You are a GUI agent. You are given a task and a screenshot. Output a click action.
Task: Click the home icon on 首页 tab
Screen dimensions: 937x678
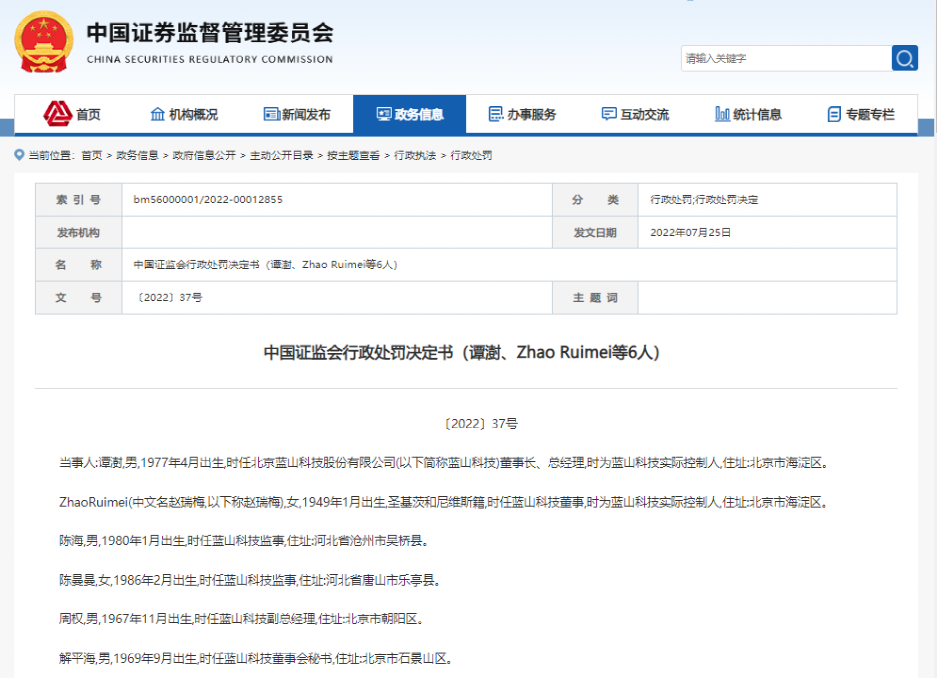click(59, 113)
